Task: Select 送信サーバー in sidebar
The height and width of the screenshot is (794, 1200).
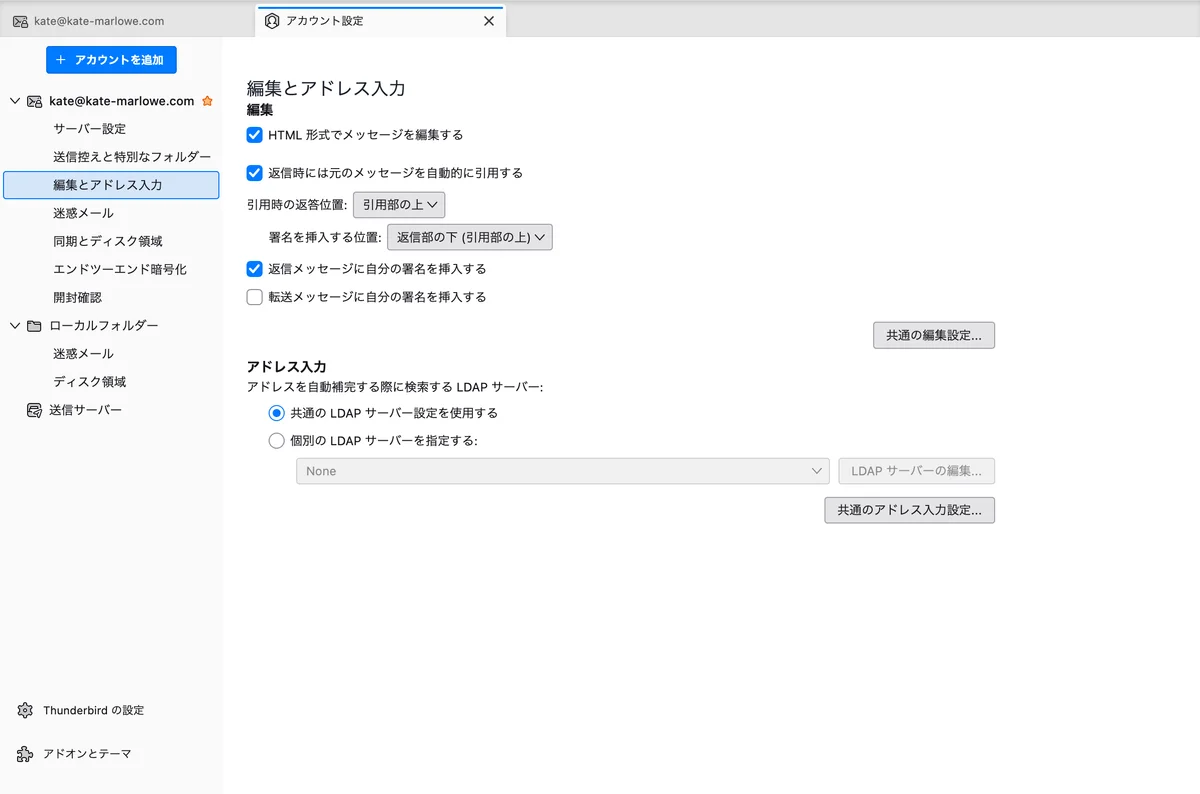Action: [86, 410]
